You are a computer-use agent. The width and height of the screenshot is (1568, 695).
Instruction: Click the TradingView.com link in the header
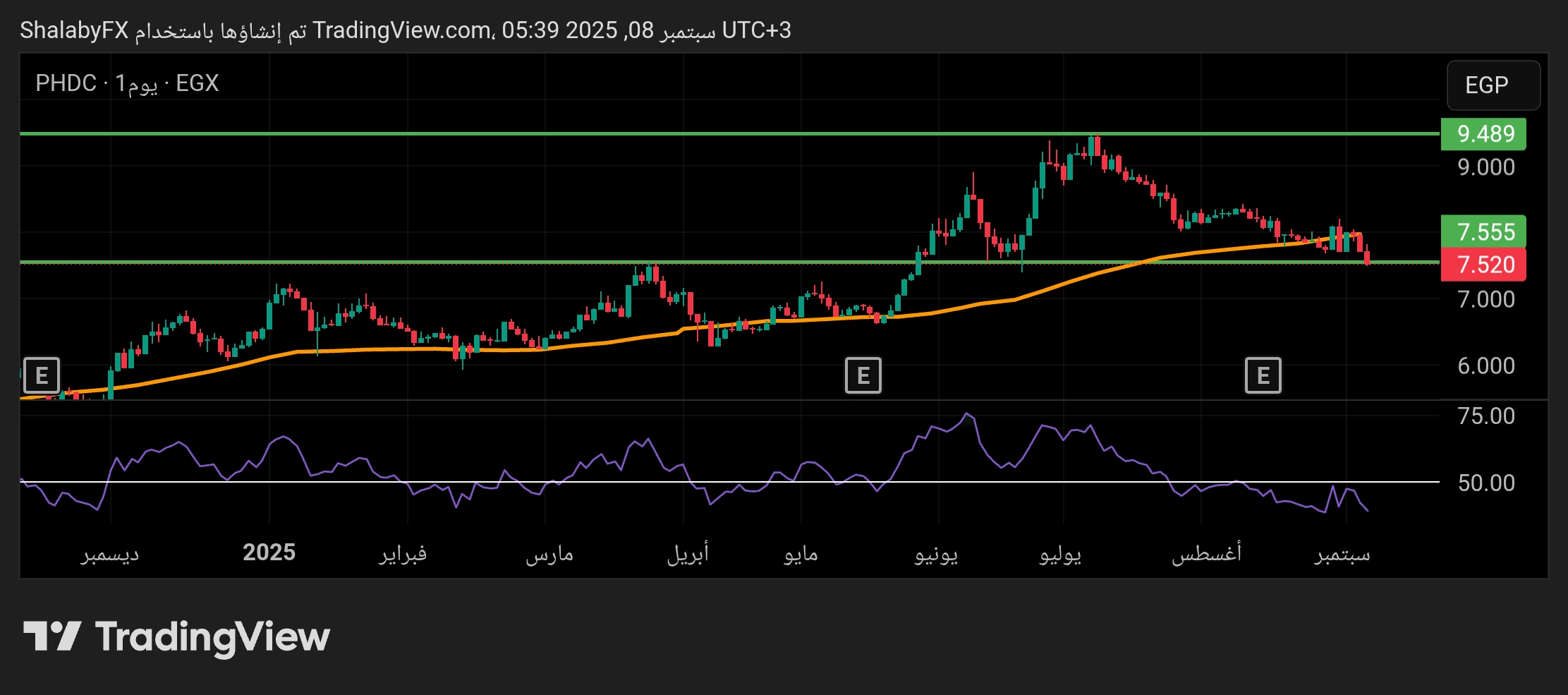point(402,30)
